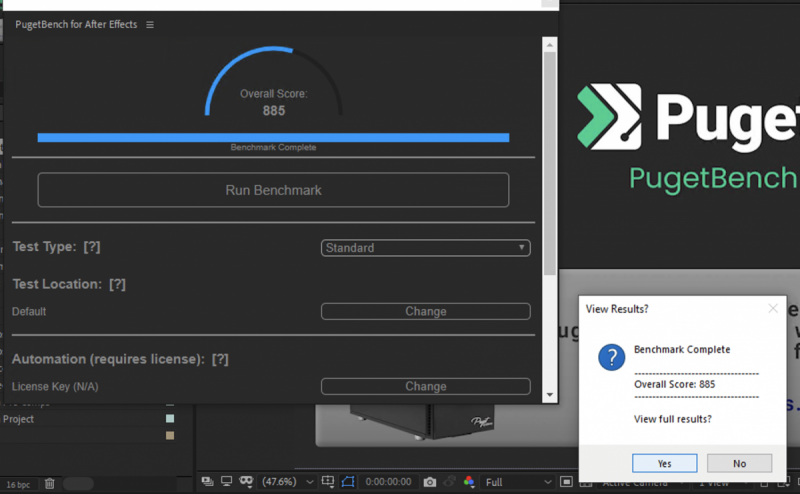Click the PugetBench panel scrollbar thumb
Image resolution: width=800 pixels, height=494 pixels.
pos(549,163)
